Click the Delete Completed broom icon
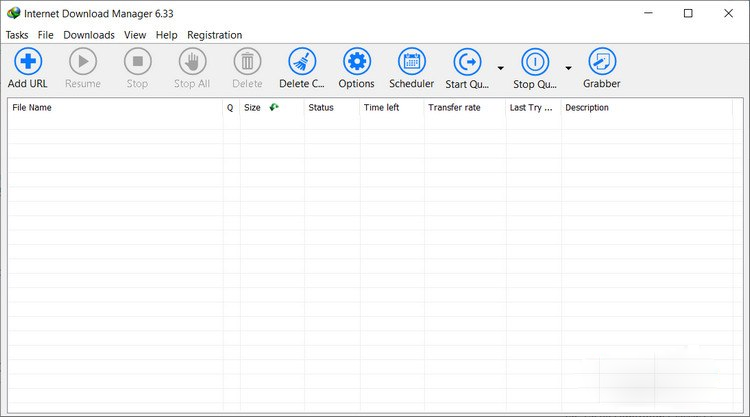 (302, 62)
